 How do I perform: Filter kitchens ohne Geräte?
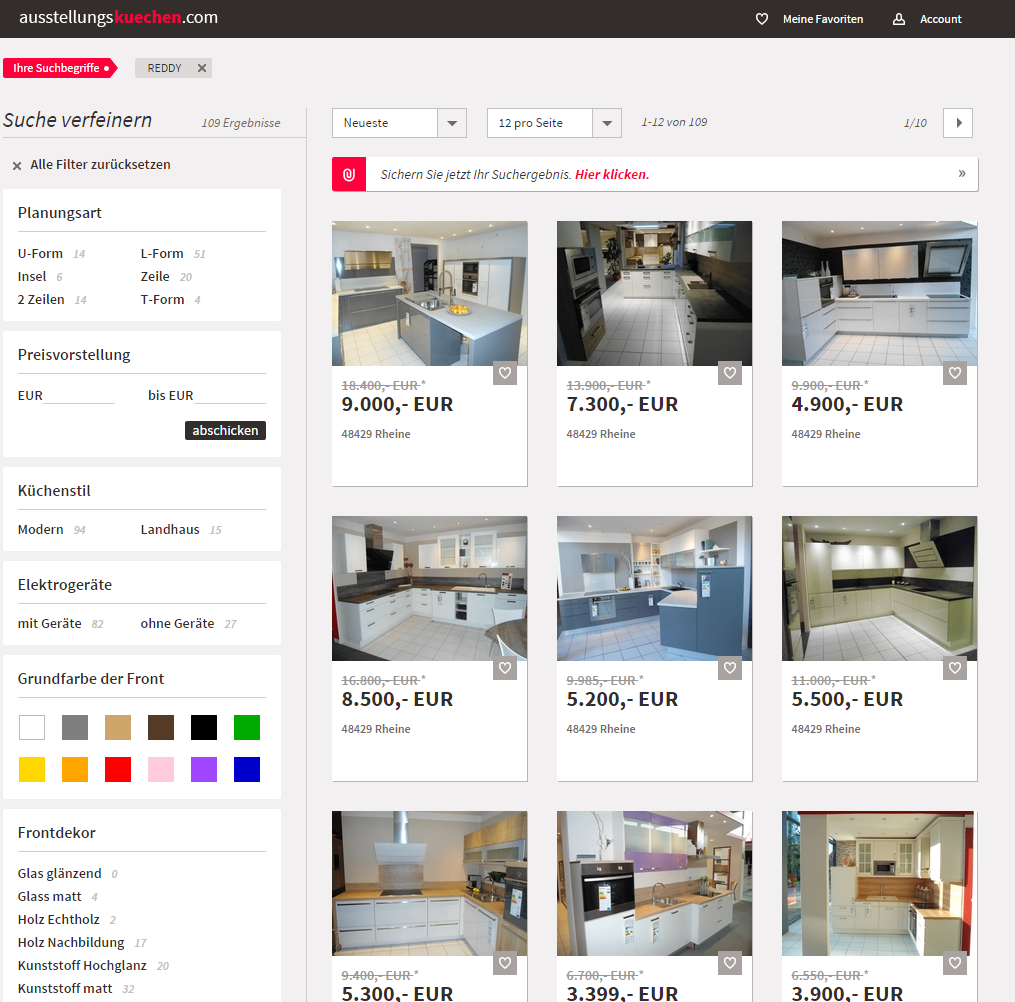(177, 623)
